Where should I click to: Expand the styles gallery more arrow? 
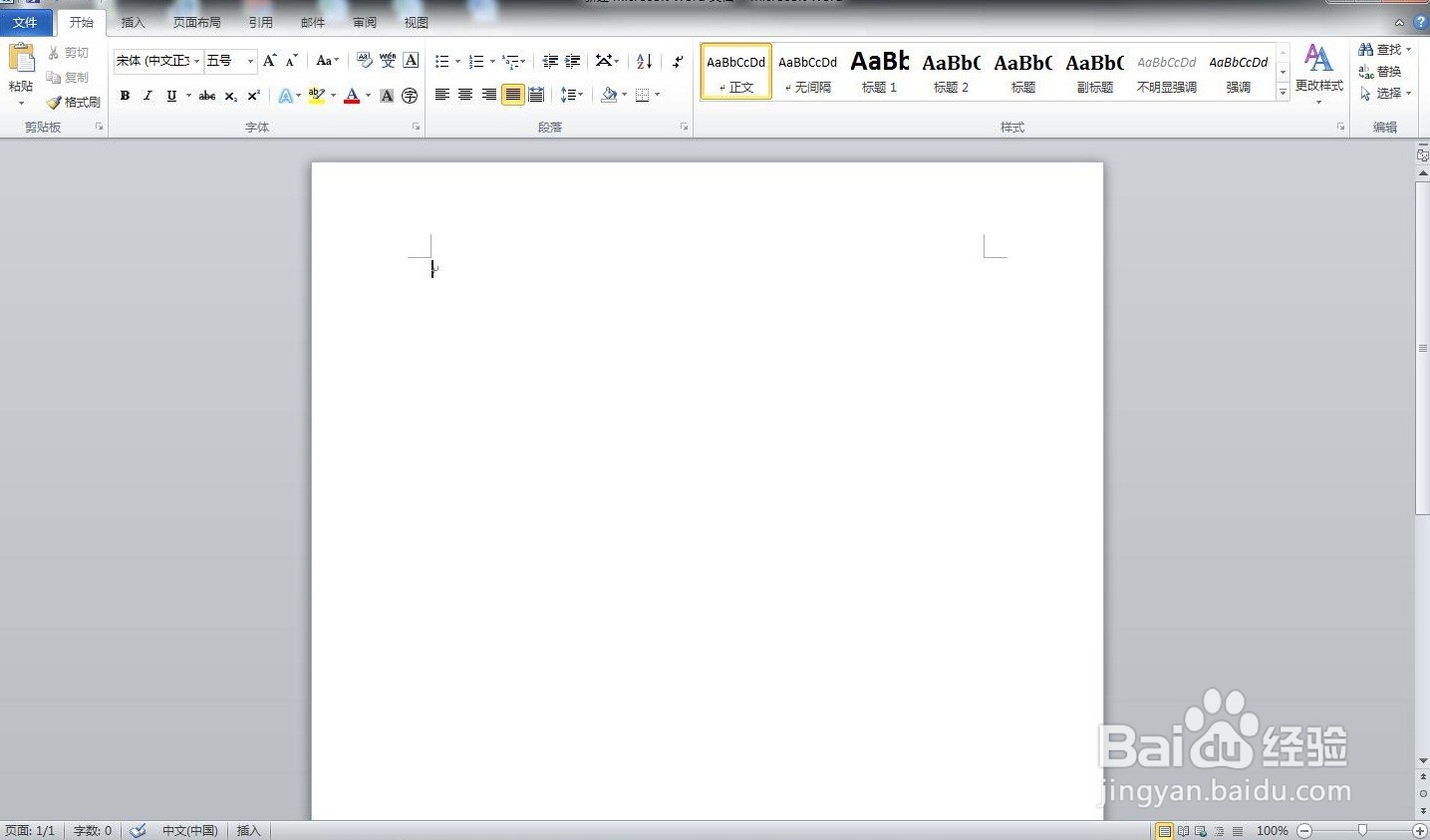1283,92
